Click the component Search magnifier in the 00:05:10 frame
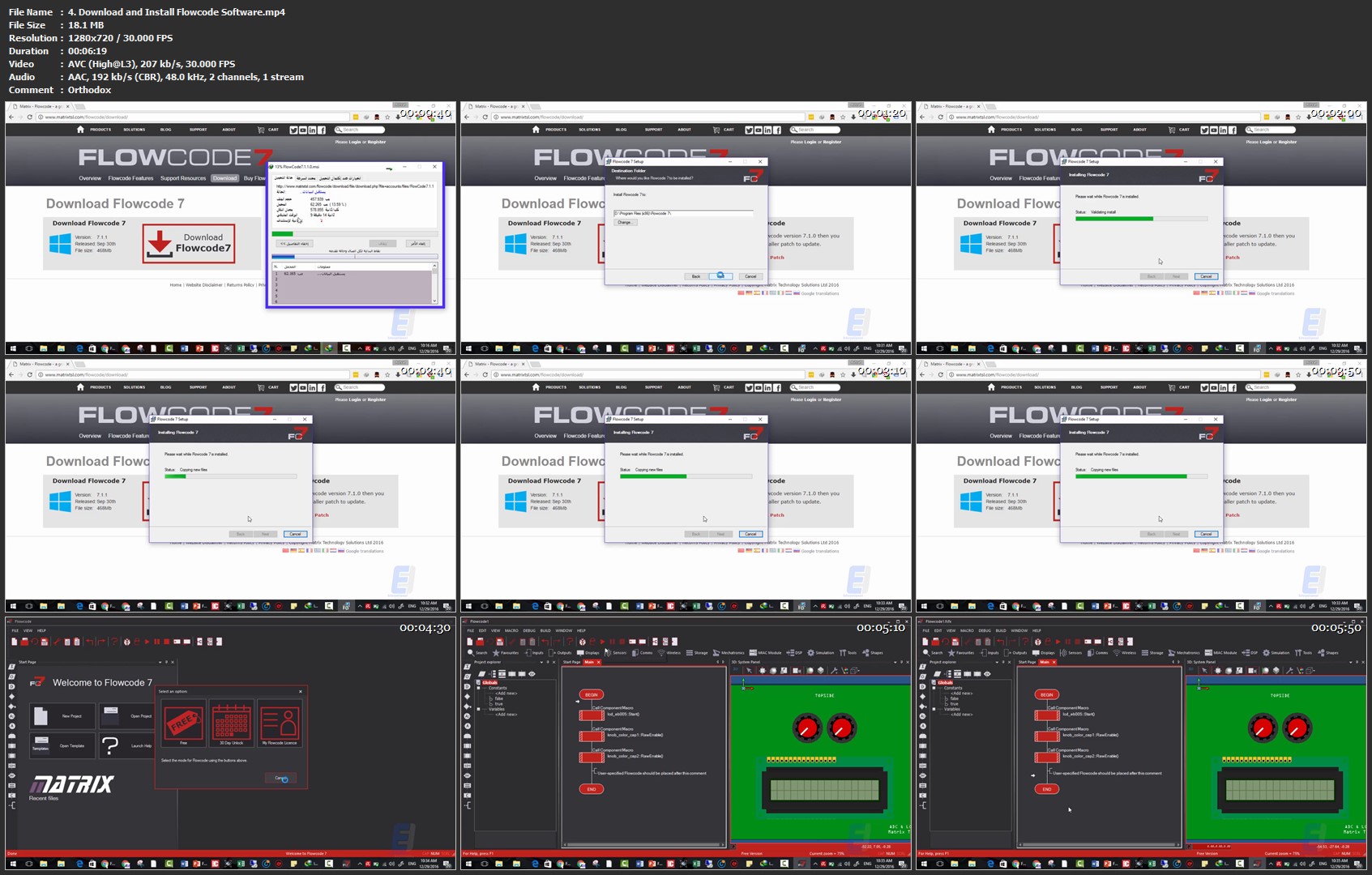The height and width of the screenshot is (875, 1372). [x=470, y=652]
